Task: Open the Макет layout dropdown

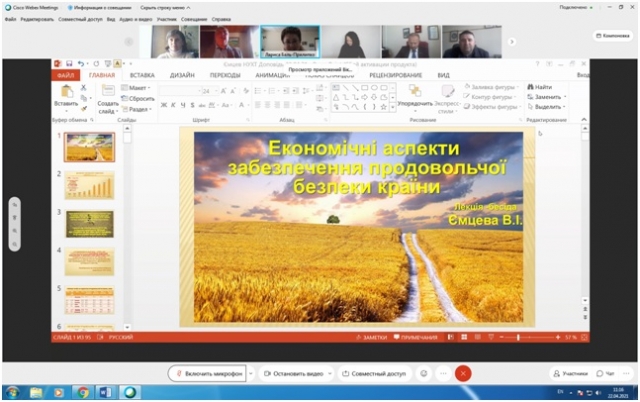Action: 136,88
